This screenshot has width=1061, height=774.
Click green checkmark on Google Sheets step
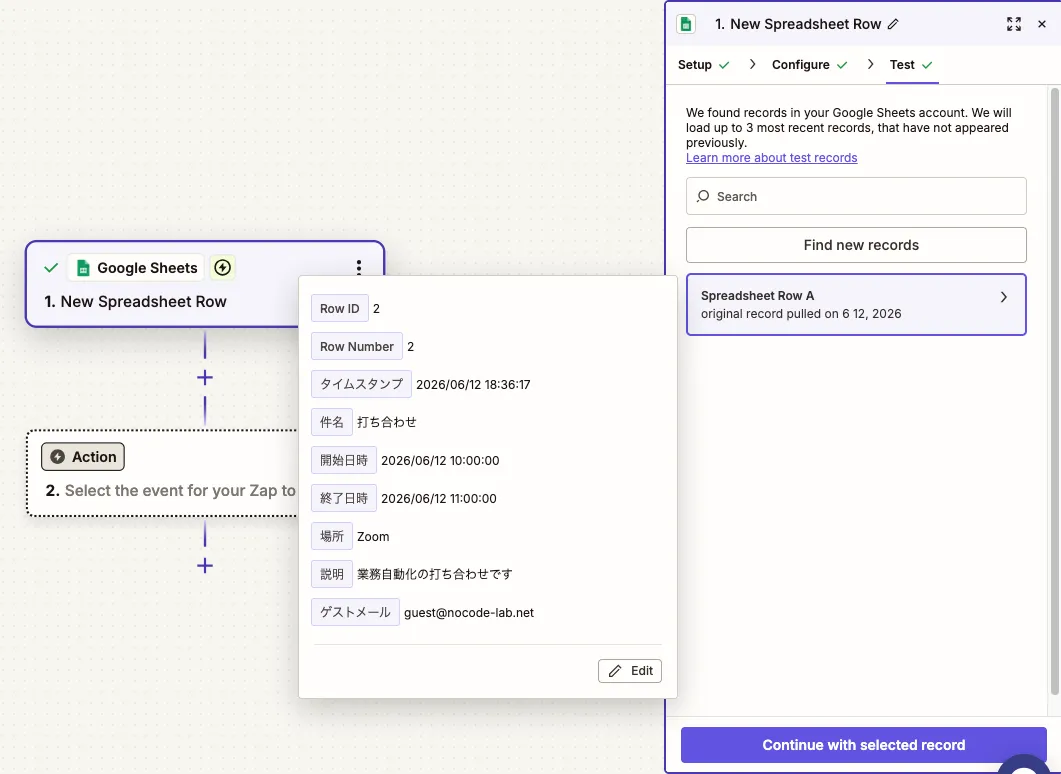(x=51, y=268)
